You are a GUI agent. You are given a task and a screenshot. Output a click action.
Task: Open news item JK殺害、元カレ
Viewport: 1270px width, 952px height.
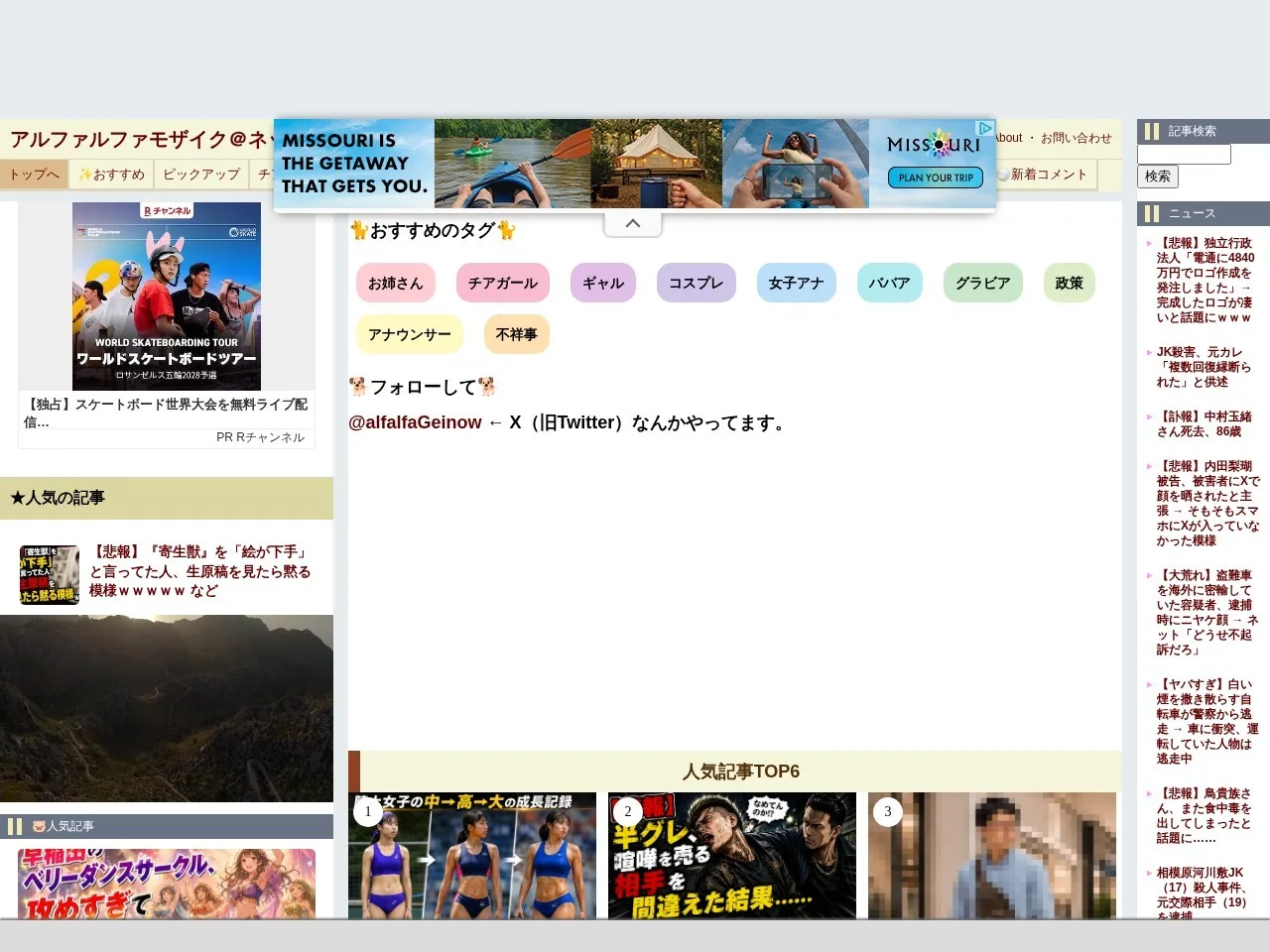pos(1204,367)
